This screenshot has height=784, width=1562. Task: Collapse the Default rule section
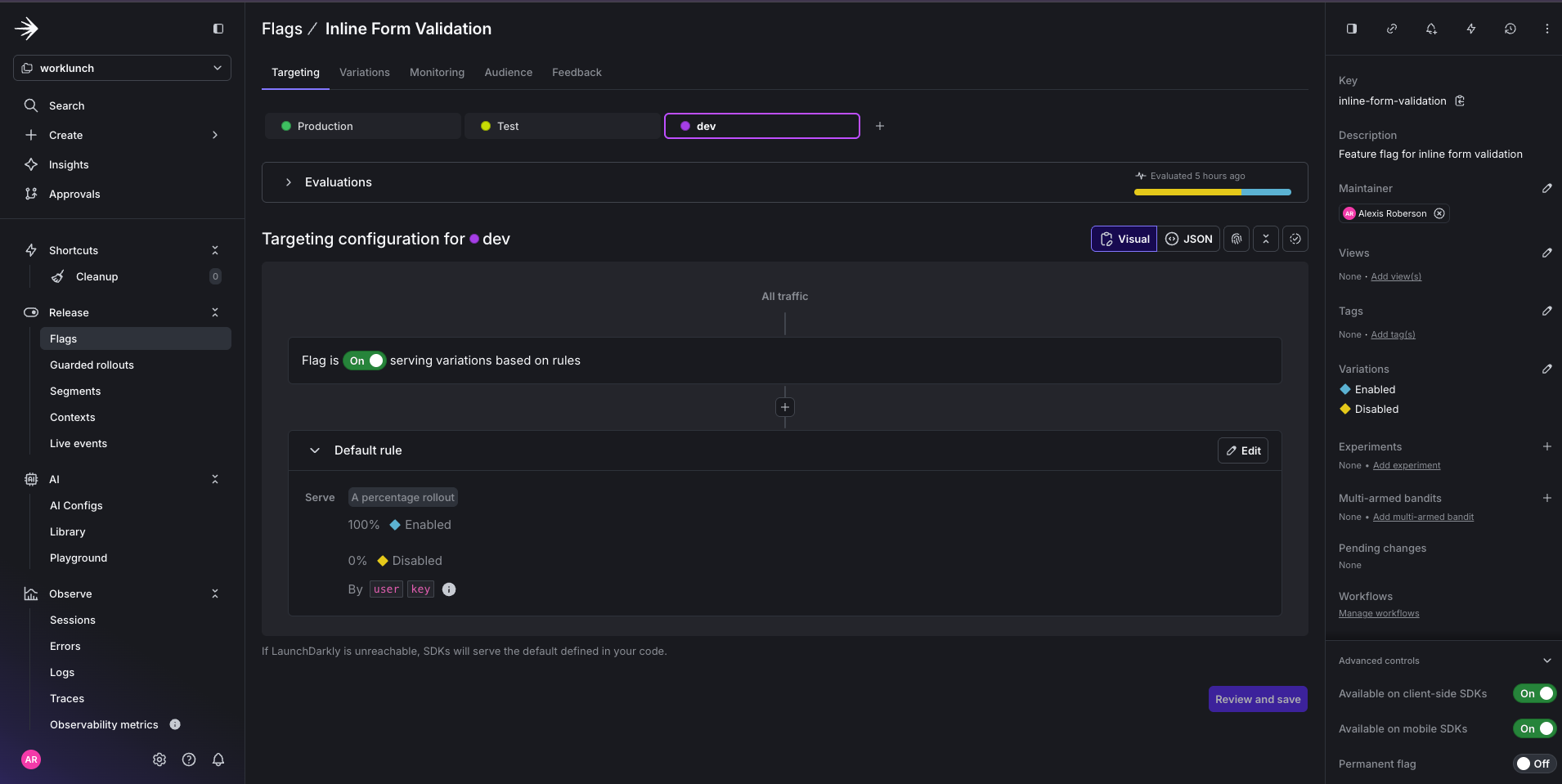pyautogui.click(x=315, y=450)
